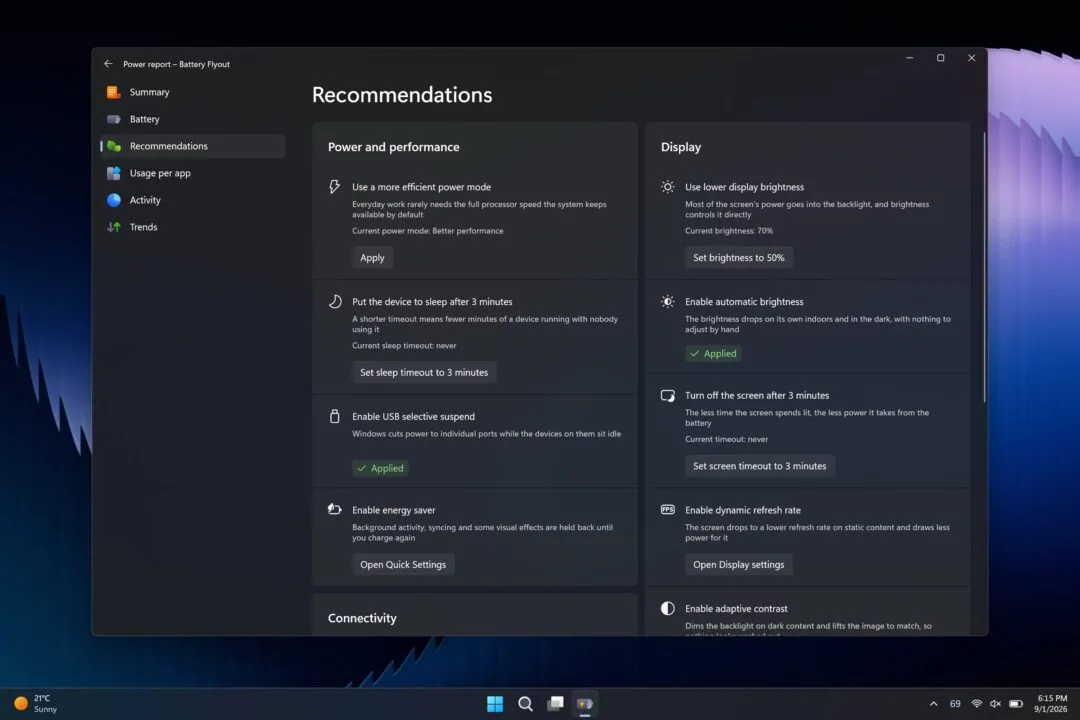The height and width of the screenshot is (720, 1080).
Task: Go back with the arrow icon
Action: pos(108,63)
